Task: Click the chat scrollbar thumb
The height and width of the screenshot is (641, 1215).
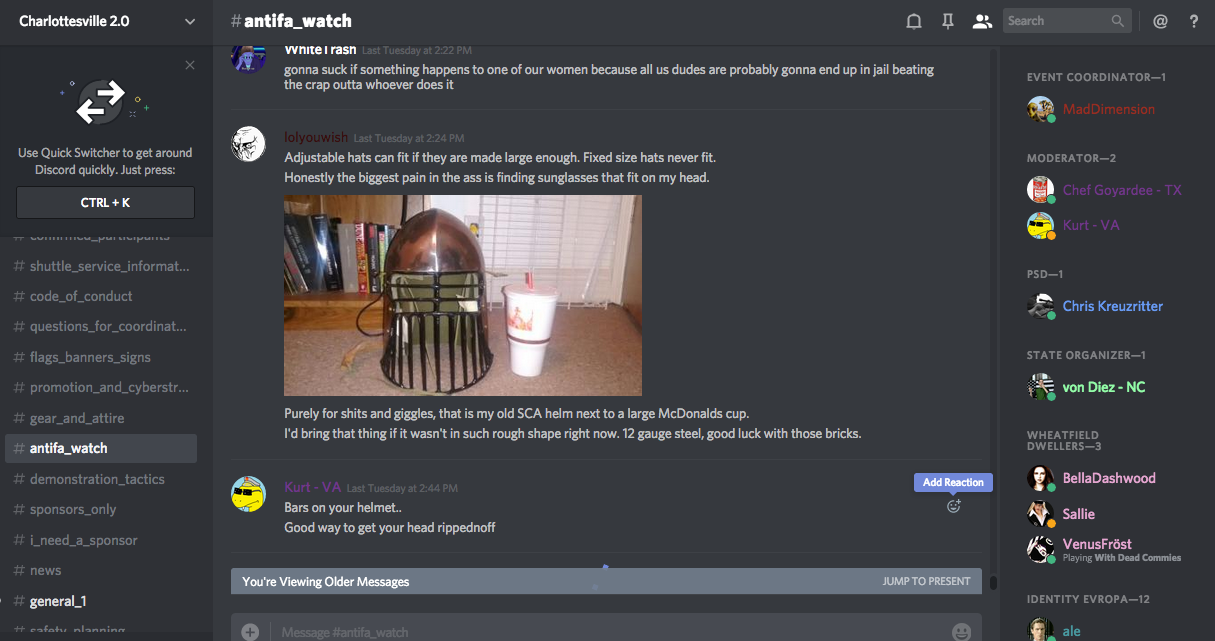Action: [993, 582]
